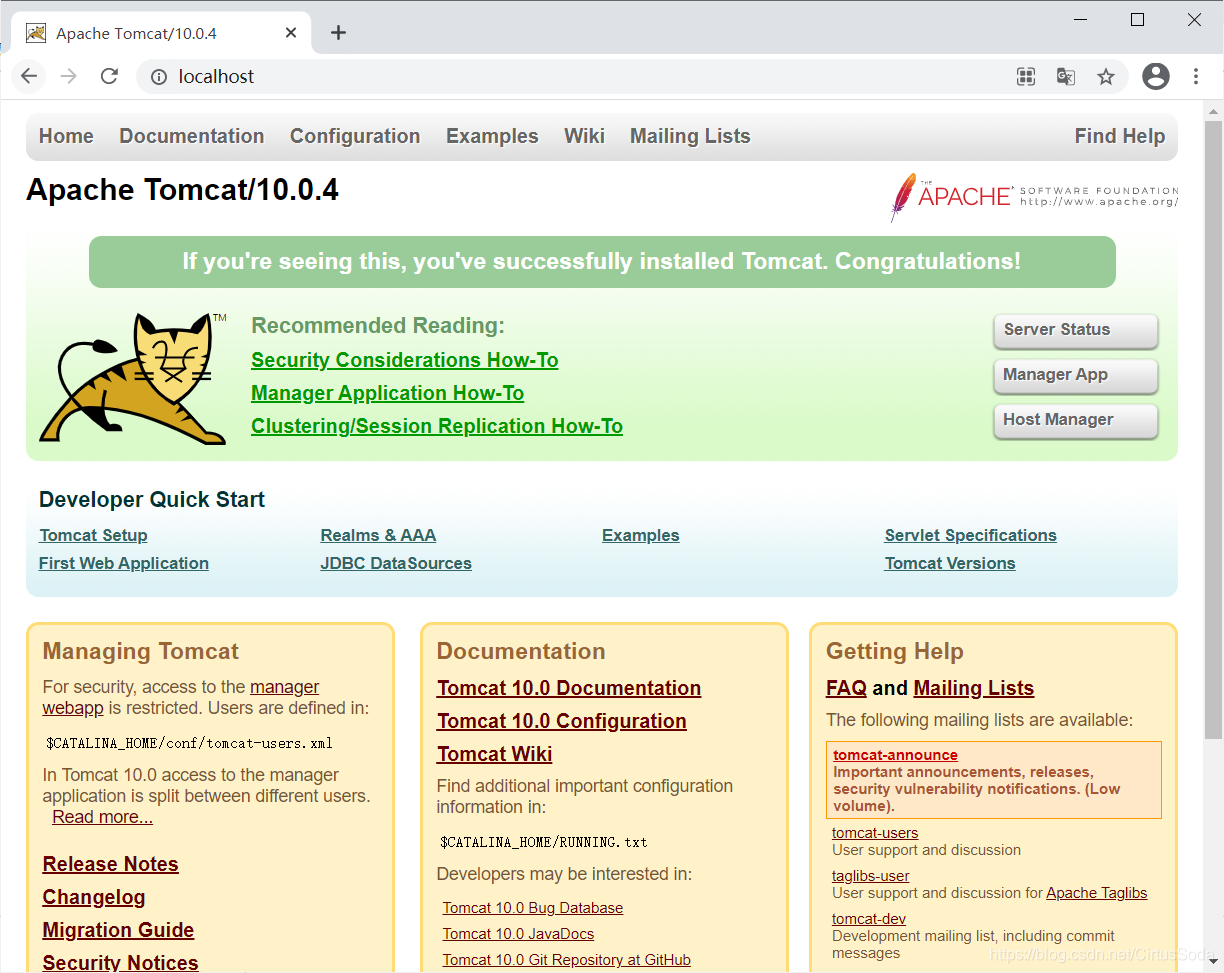The height and width of the screenshot is (973, 1224).
Task: Open Mailing Lists in the top nav bar
Action: (690, 136)
